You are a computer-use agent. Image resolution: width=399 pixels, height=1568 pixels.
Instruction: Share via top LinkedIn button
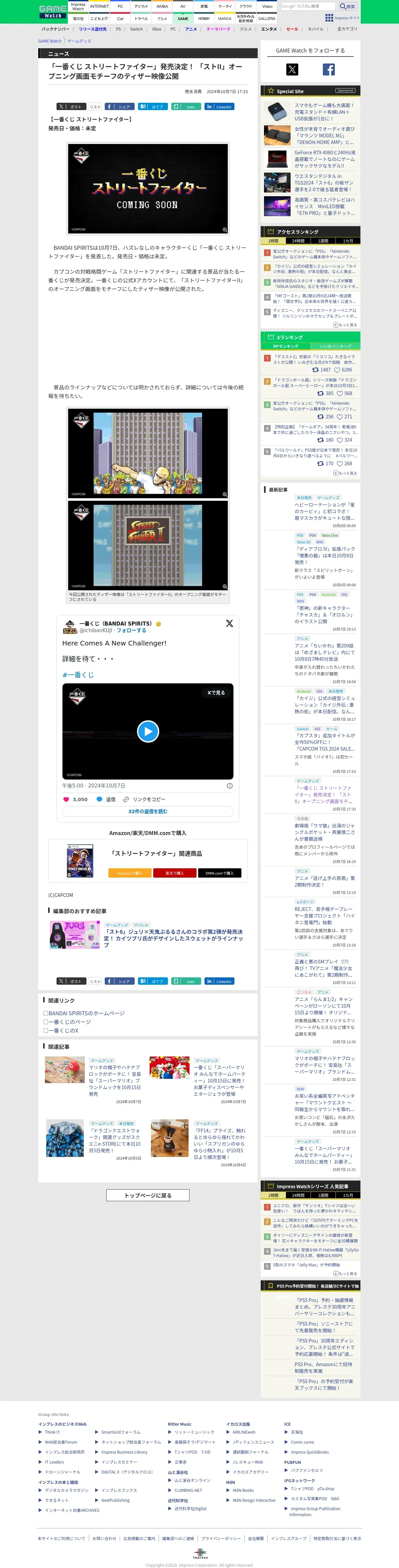[x=219, y=106]
